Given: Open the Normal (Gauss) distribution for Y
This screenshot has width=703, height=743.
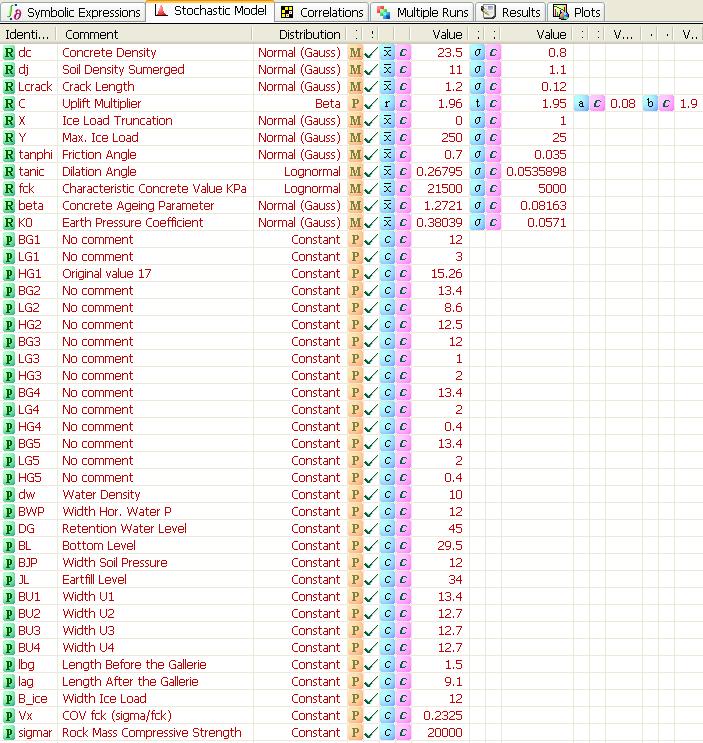Looking at the screenshot, I should coord(299,138).
